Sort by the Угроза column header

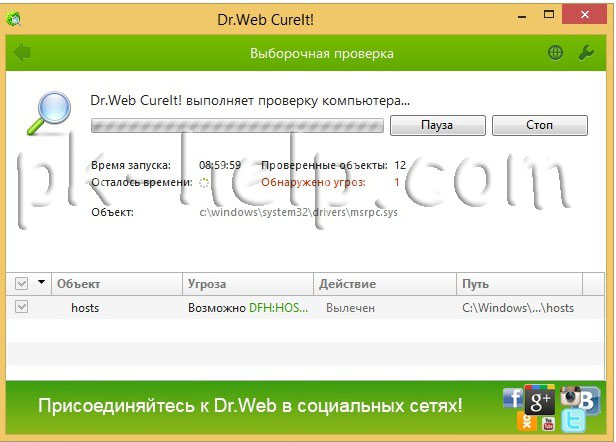[248, 284]
